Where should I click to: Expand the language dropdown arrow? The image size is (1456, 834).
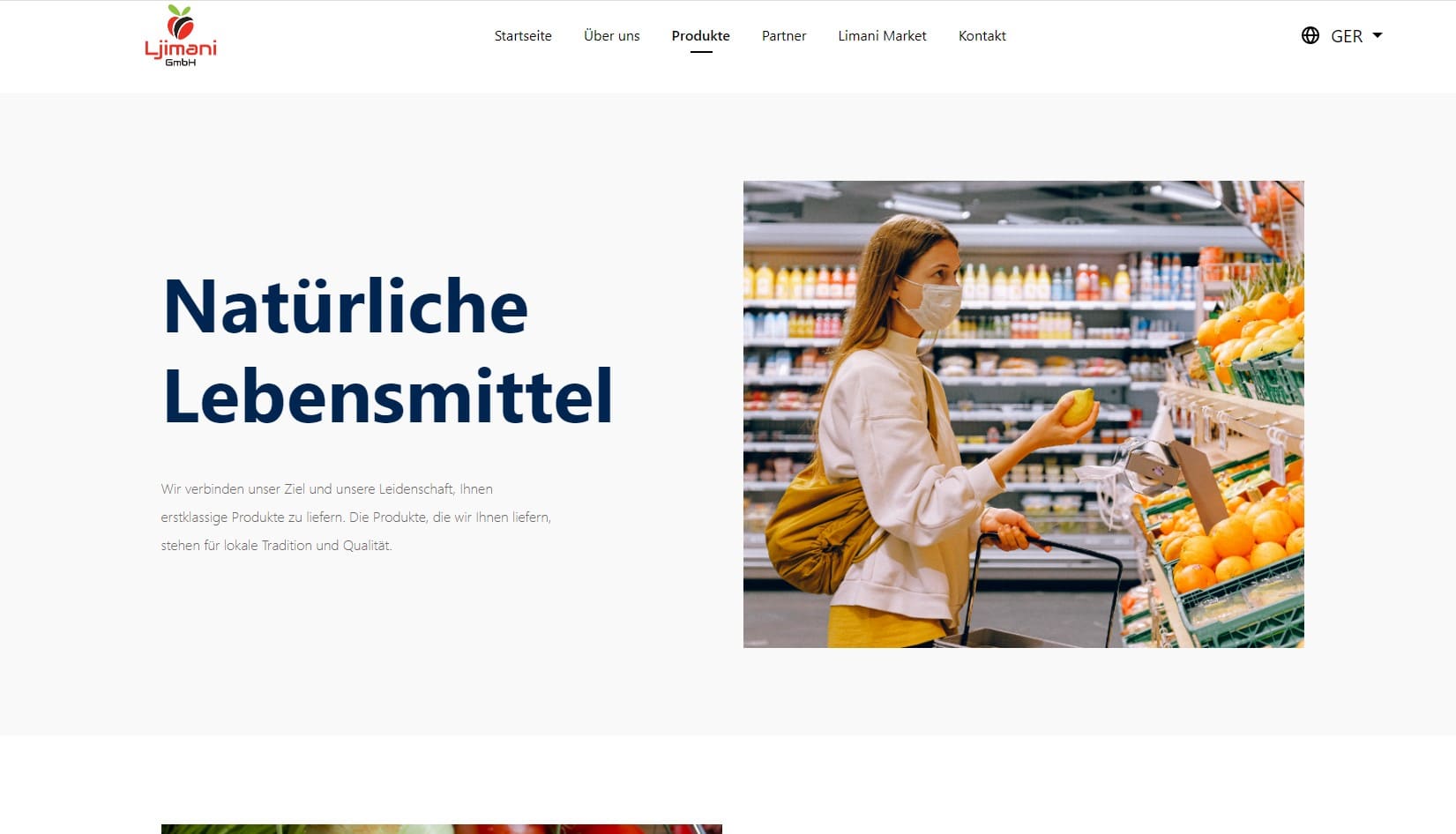1378,35
